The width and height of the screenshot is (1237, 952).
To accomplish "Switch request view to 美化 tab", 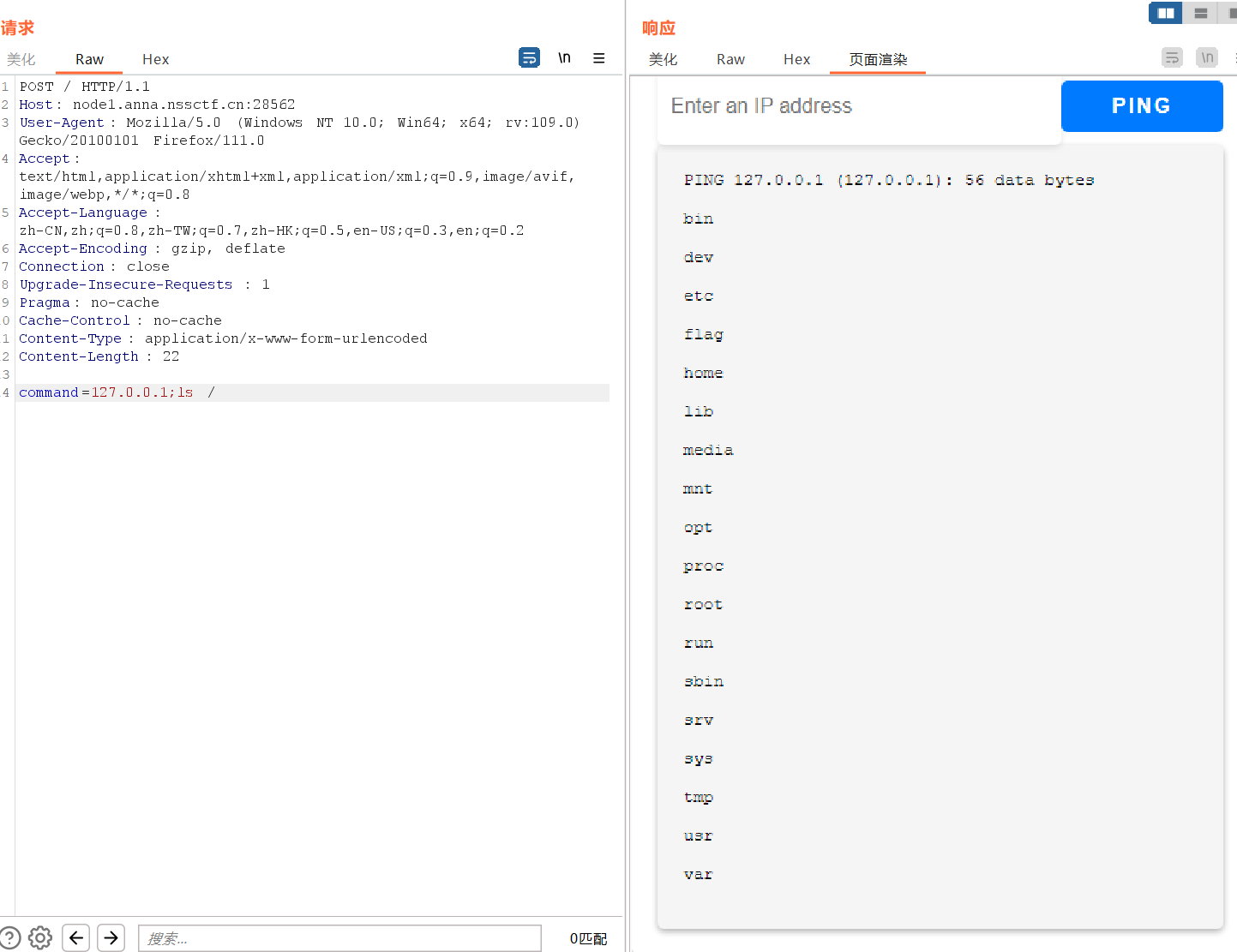I will click(x=21, y=59).
